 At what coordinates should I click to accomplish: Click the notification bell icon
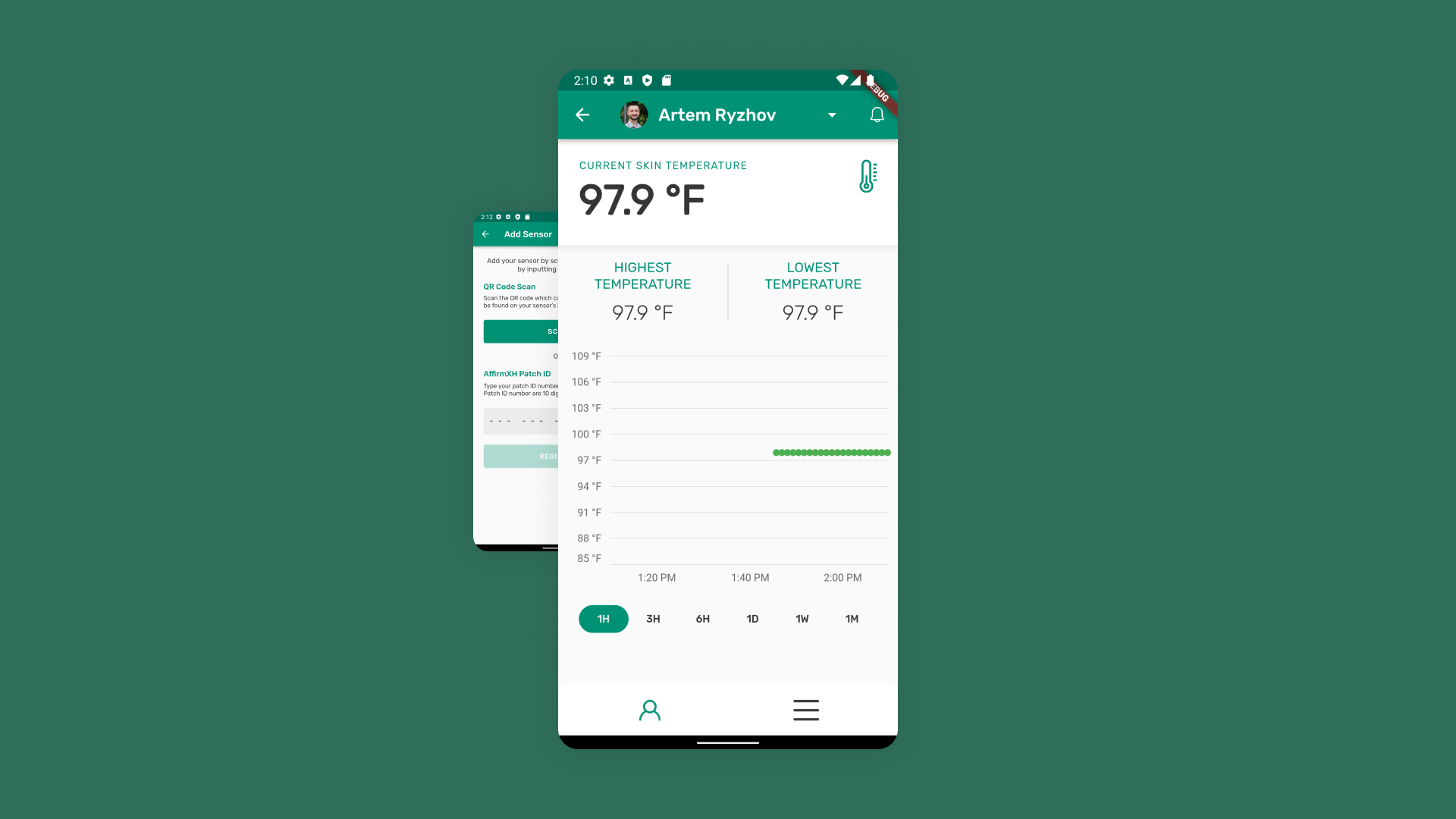[875, 114]
